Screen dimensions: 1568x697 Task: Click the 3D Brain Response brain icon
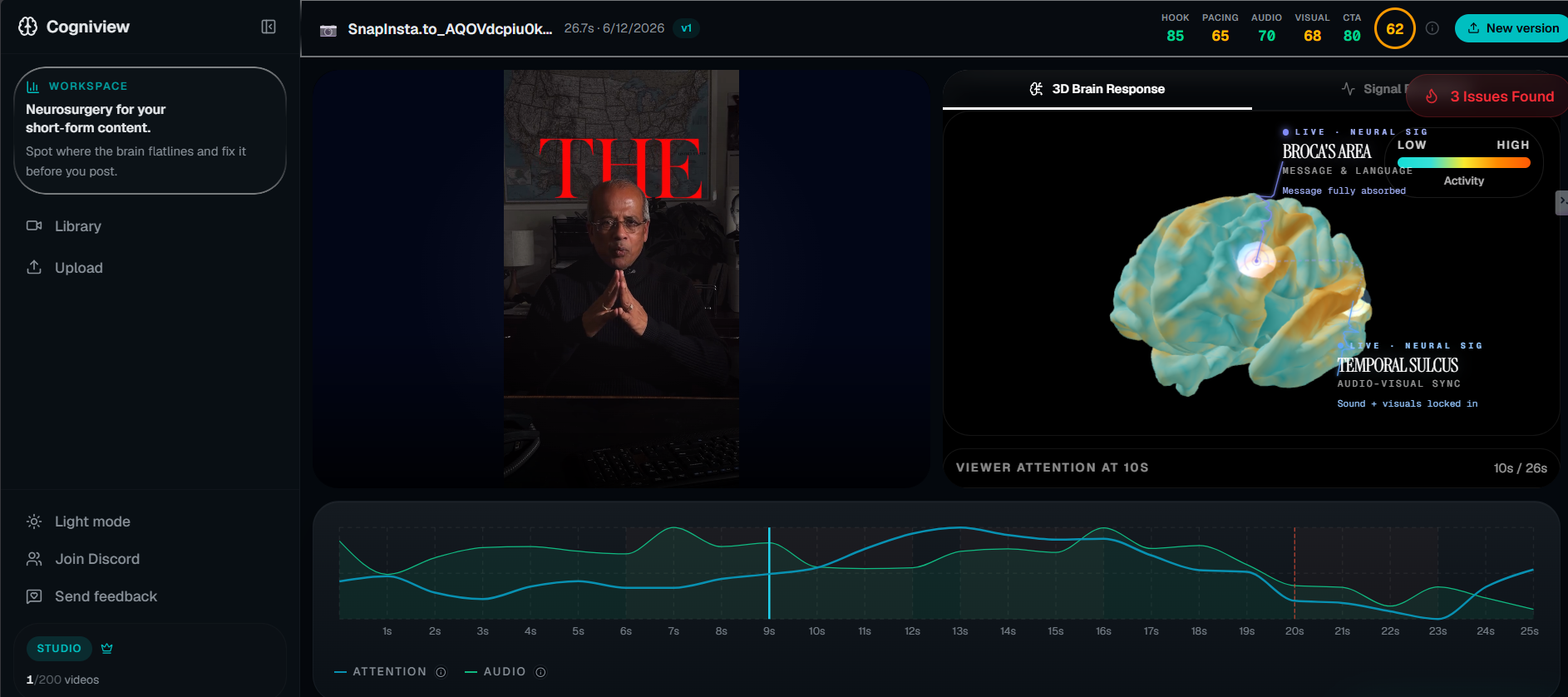pos(1036,89)
